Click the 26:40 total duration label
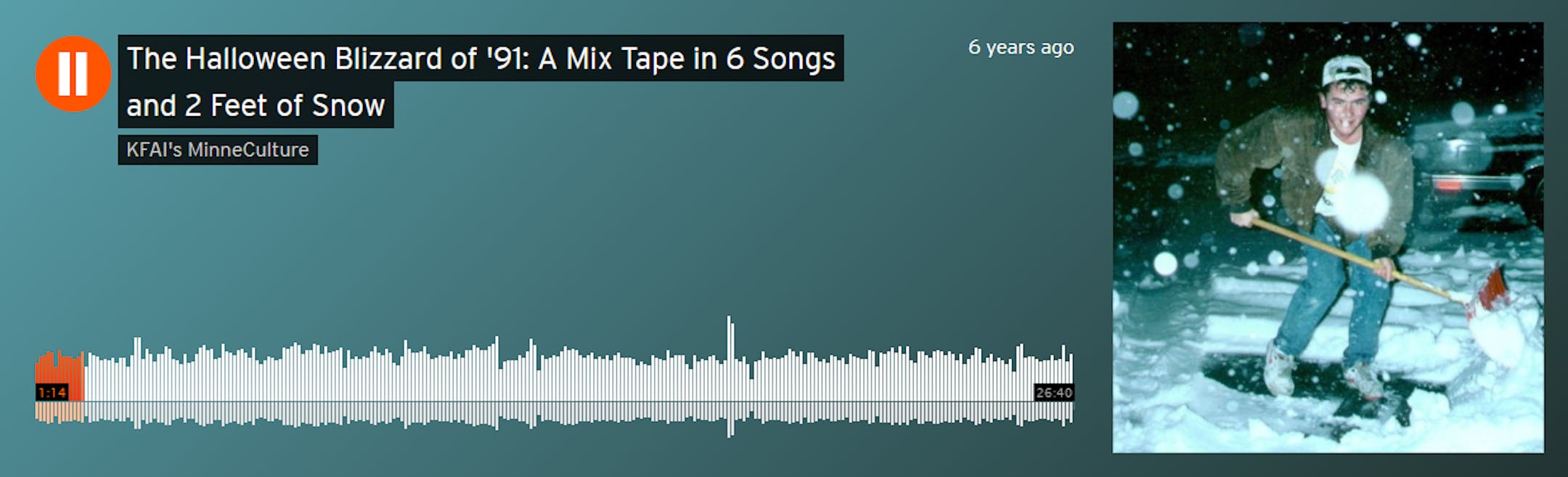The image size is (1568, 477). 1054,393
